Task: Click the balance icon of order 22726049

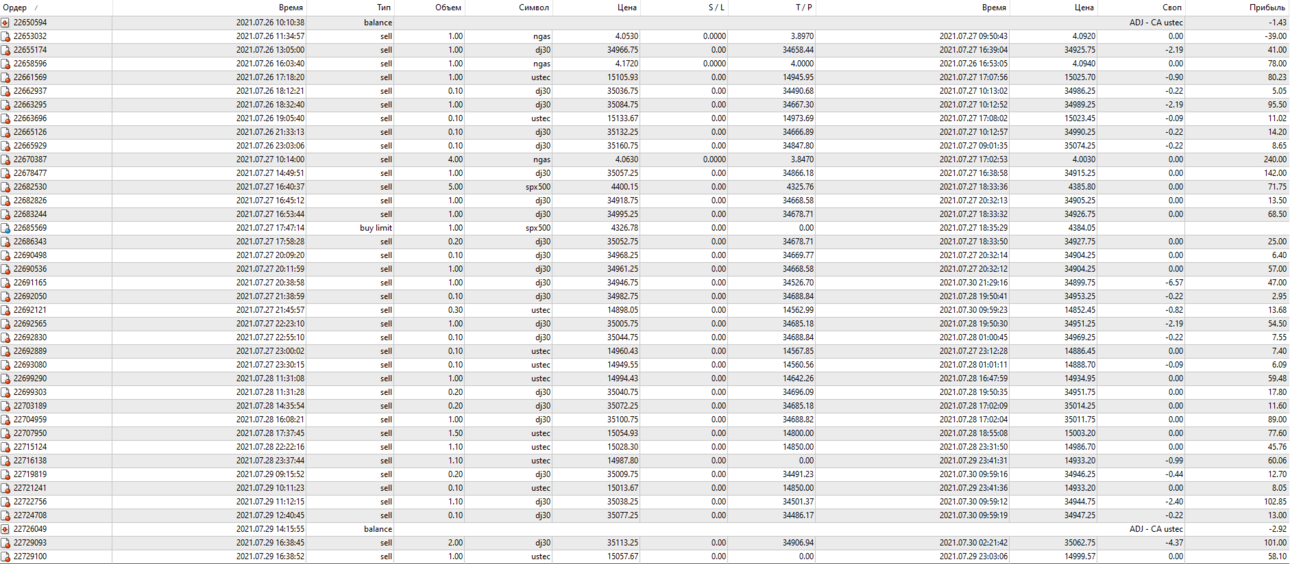Action: tap(5, 529)
